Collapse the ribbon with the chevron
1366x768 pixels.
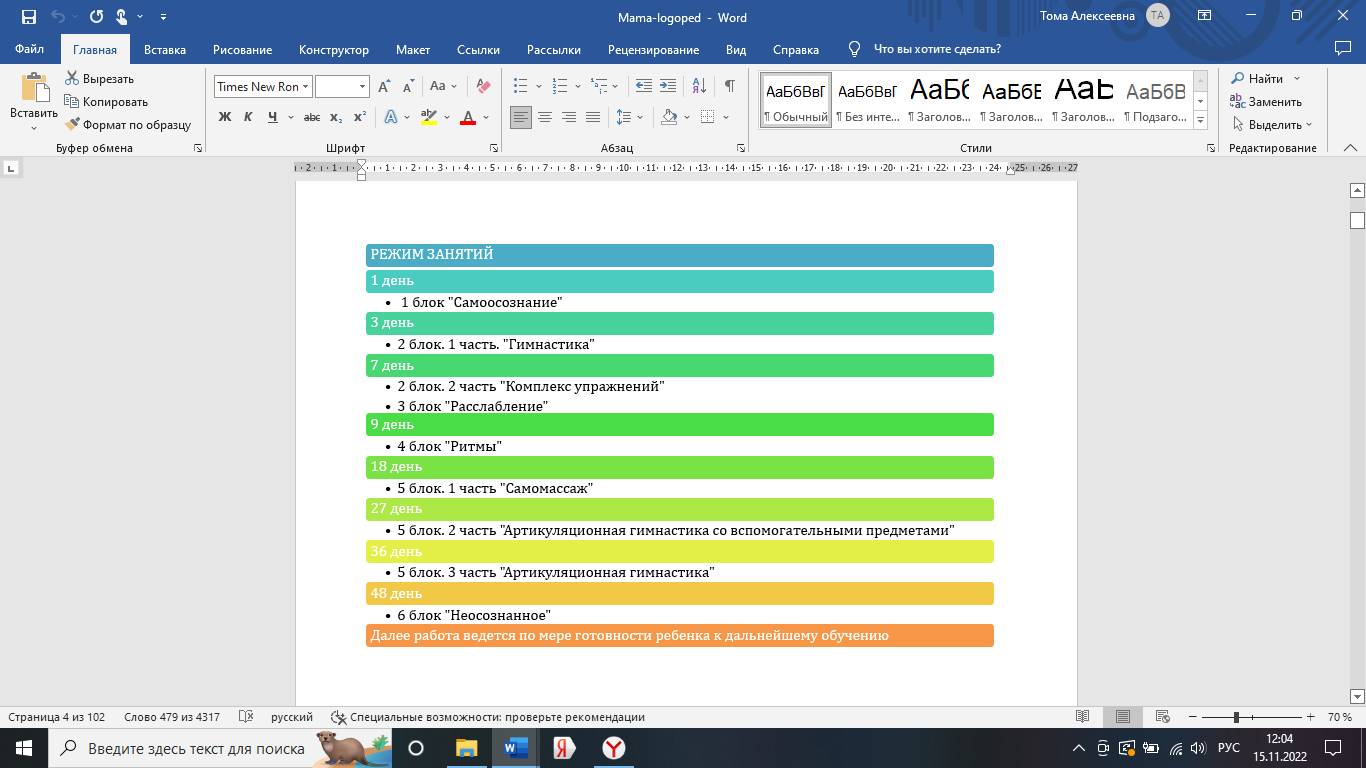1350,148
